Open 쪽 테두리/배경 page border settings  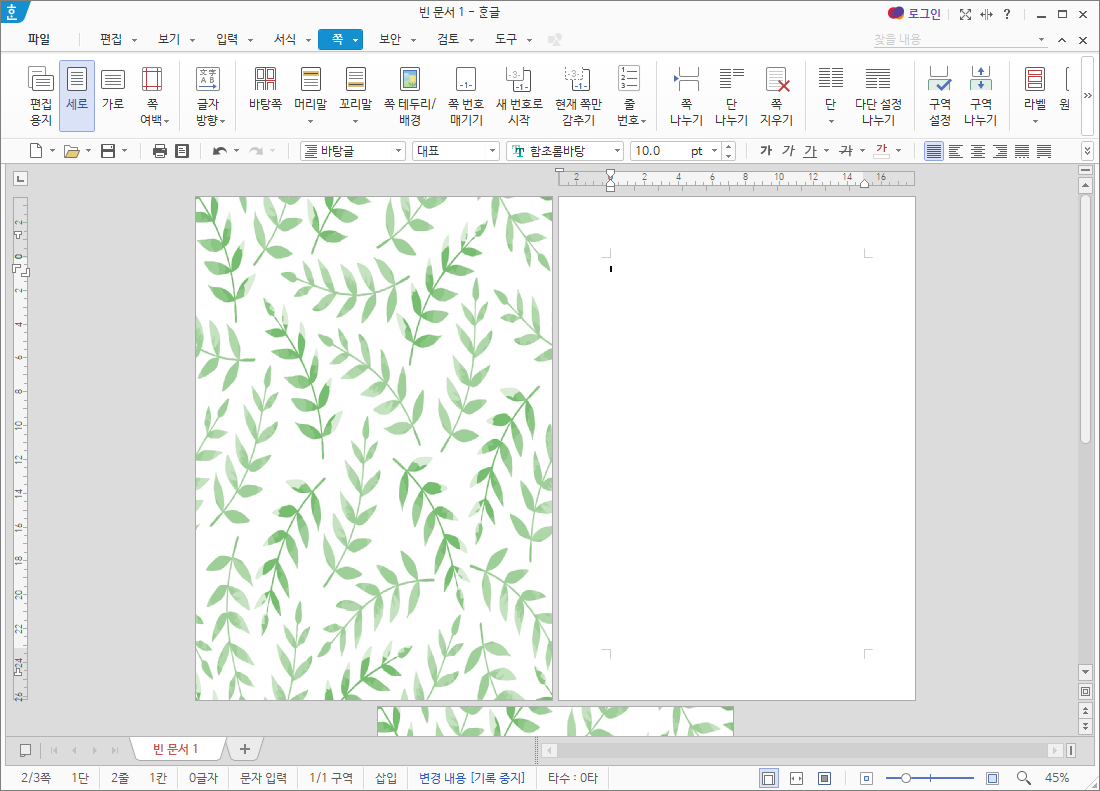coord(410,95)
